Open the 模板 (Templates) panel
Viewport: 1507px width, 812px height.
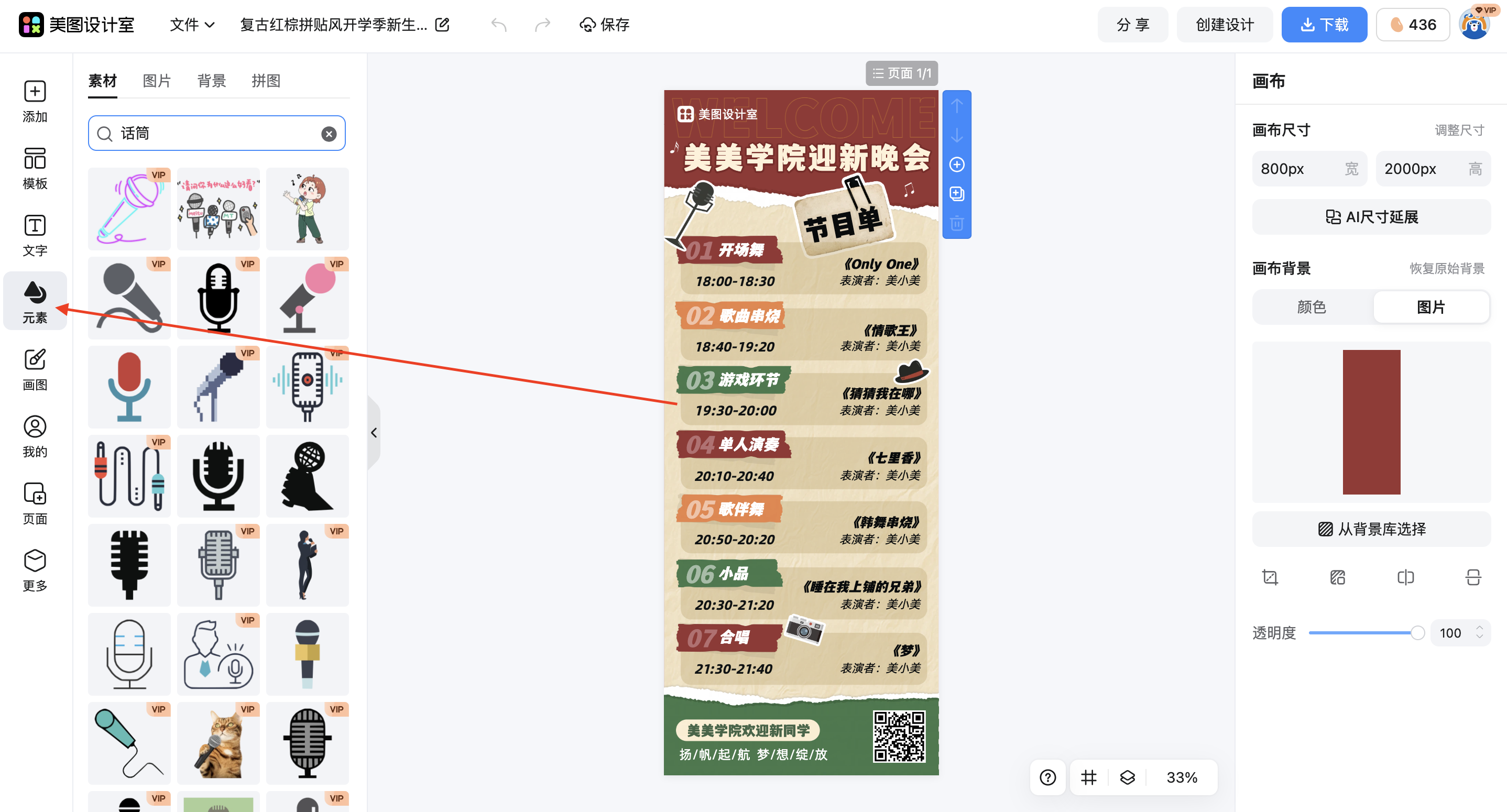tap(35, 168)
